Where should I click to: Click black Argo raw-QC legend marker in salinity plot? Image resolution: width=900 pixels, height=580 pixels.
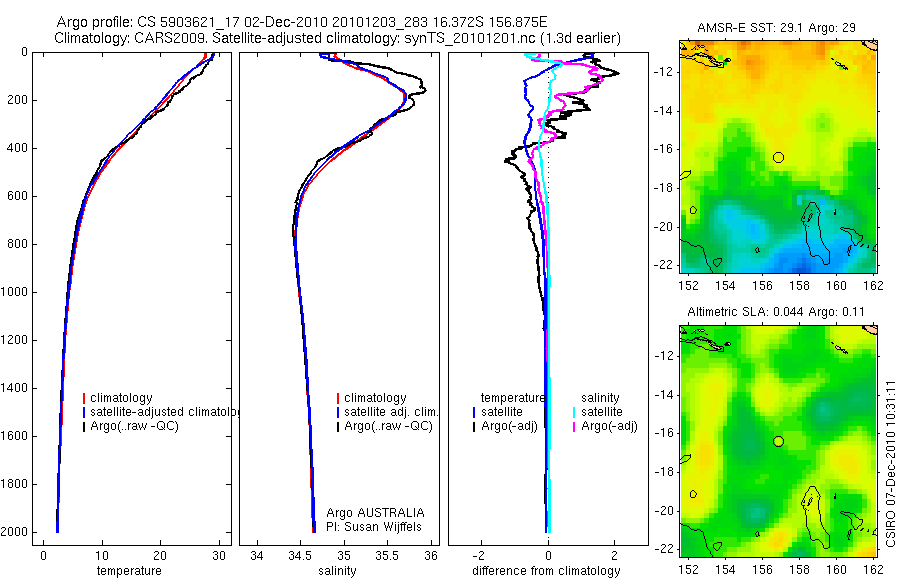pos(338,426)
